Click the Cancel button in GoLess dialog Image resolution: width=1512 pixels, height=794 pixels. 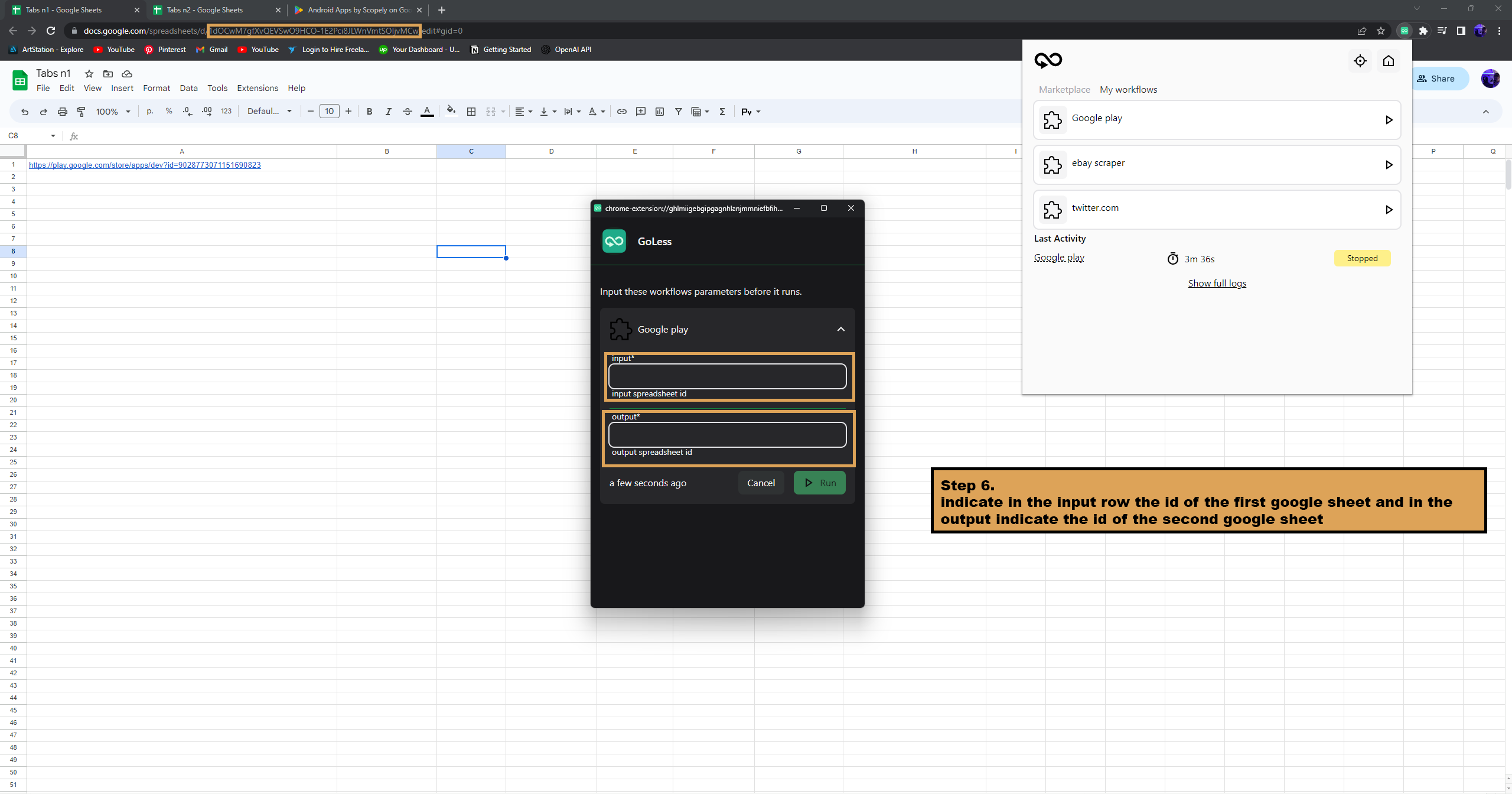(761, 483)
